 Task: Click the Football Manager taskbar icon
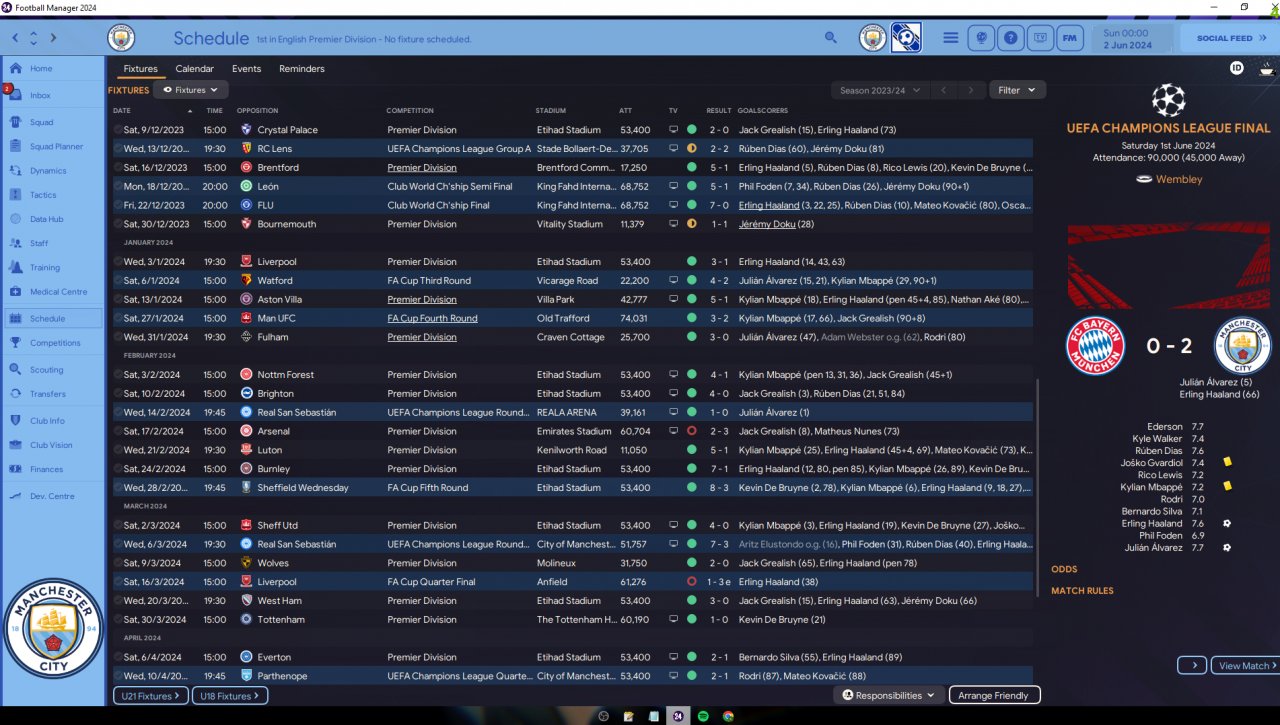tap(678, 716)
